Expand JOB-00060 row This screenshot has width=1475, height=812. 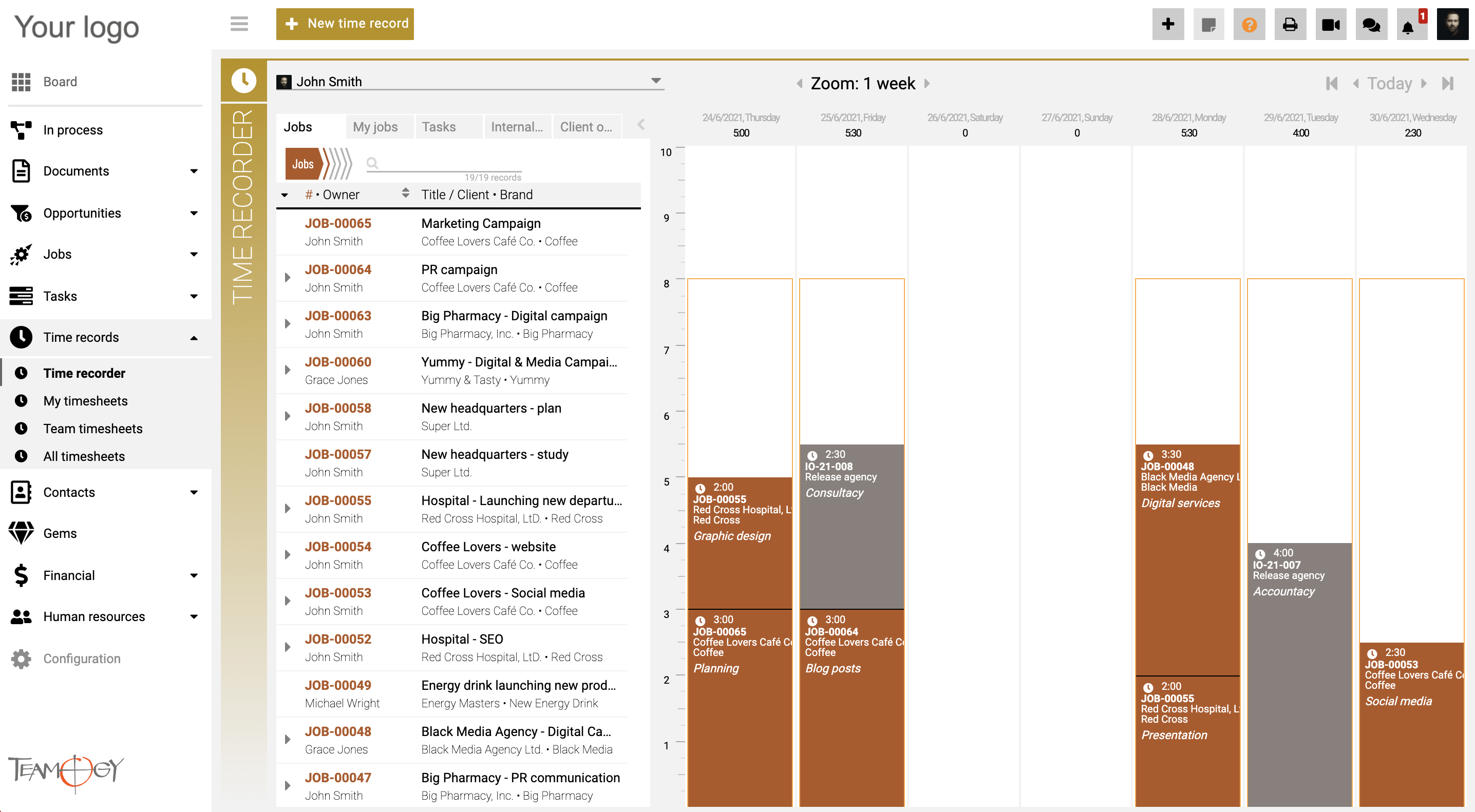(288, 370)
